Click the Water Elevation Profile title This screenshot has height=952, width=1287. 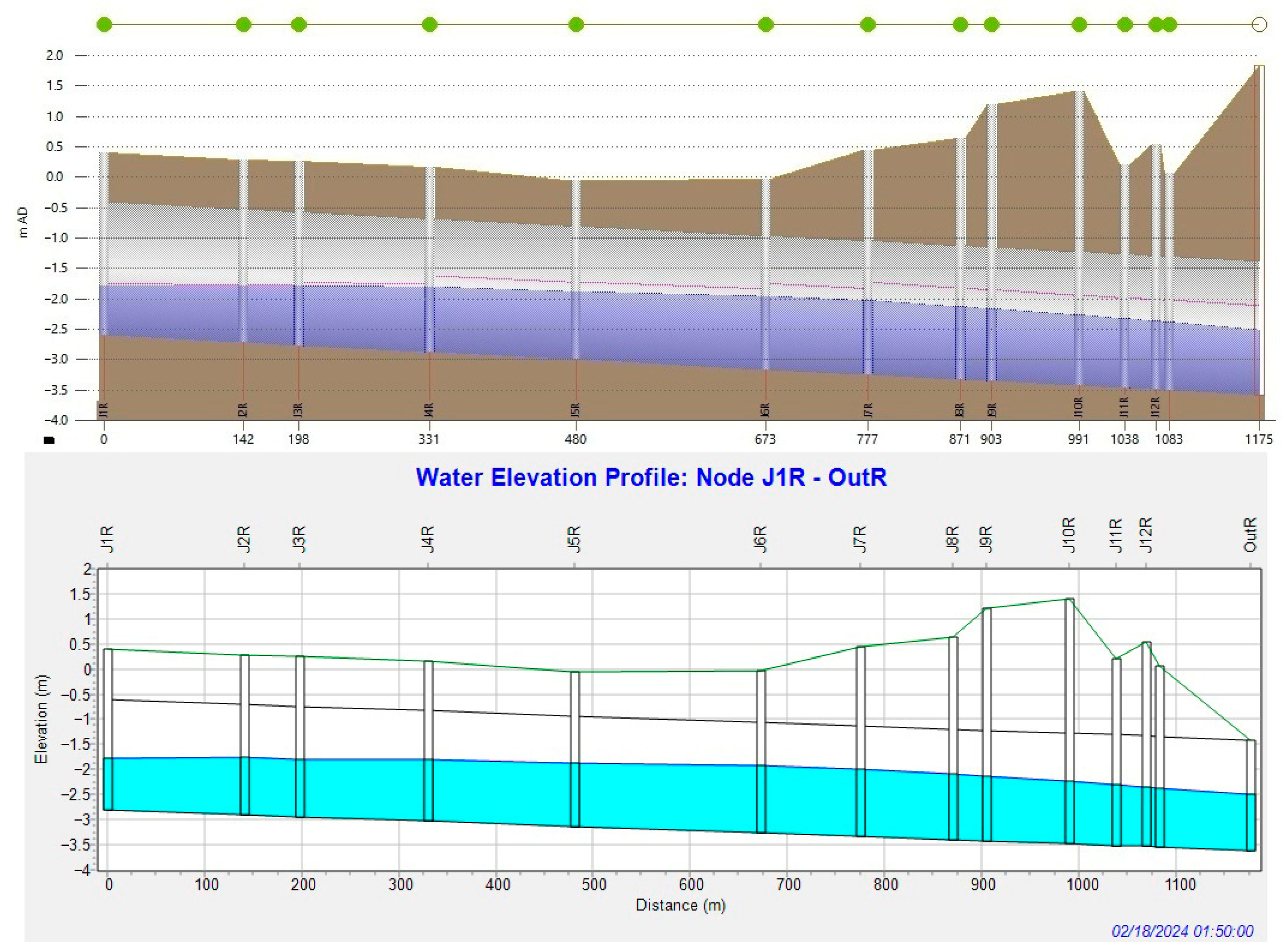coord(651,477)
